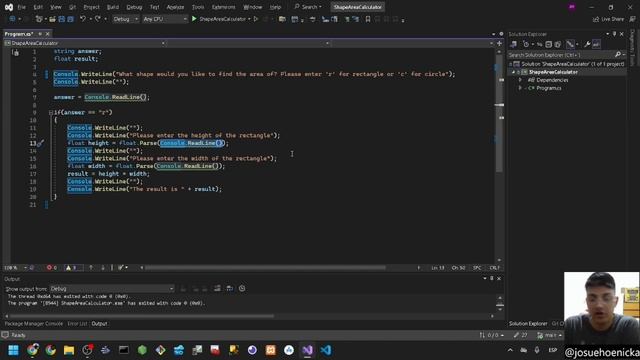Open the Debug menu
The width and height of the screenshot is (640, 360).
coord(134,7)
